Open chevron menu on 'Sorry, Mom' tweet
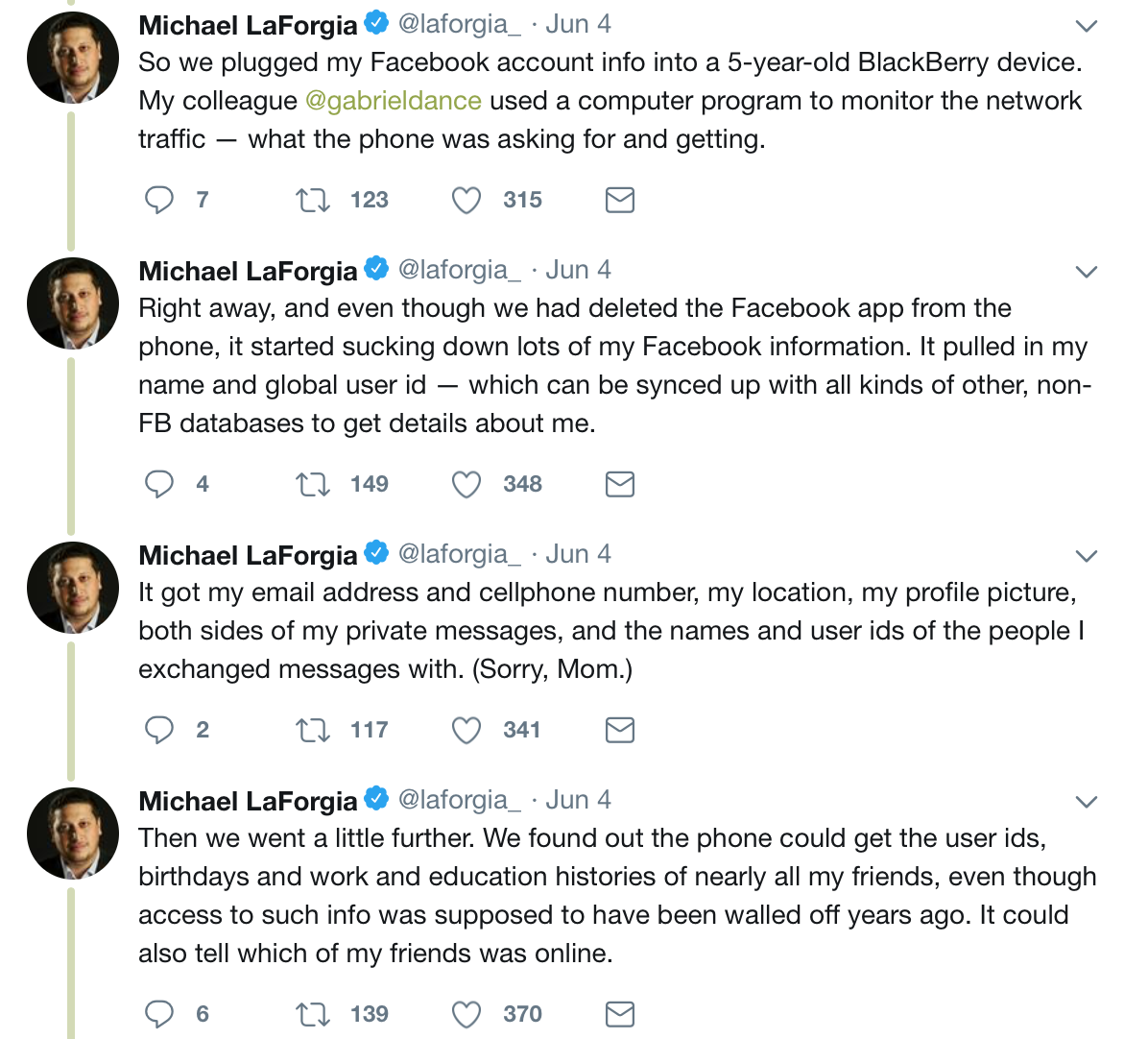 [x=1086, y=556]
